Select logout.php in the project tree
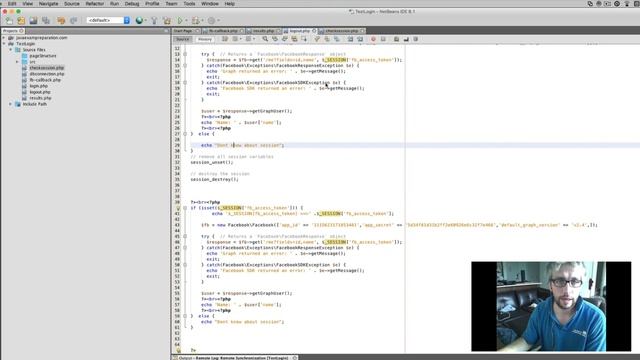Viewport: 640px width, 360px height. [40, 92]
